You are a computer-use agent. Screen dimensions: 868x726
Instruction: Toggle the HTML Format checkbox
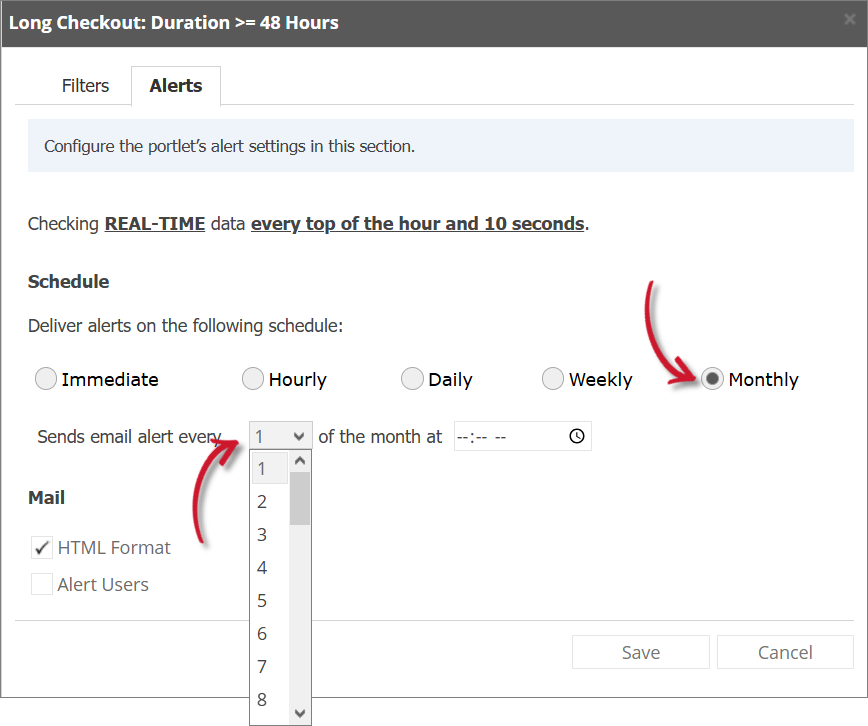click(x=42, y=548)
